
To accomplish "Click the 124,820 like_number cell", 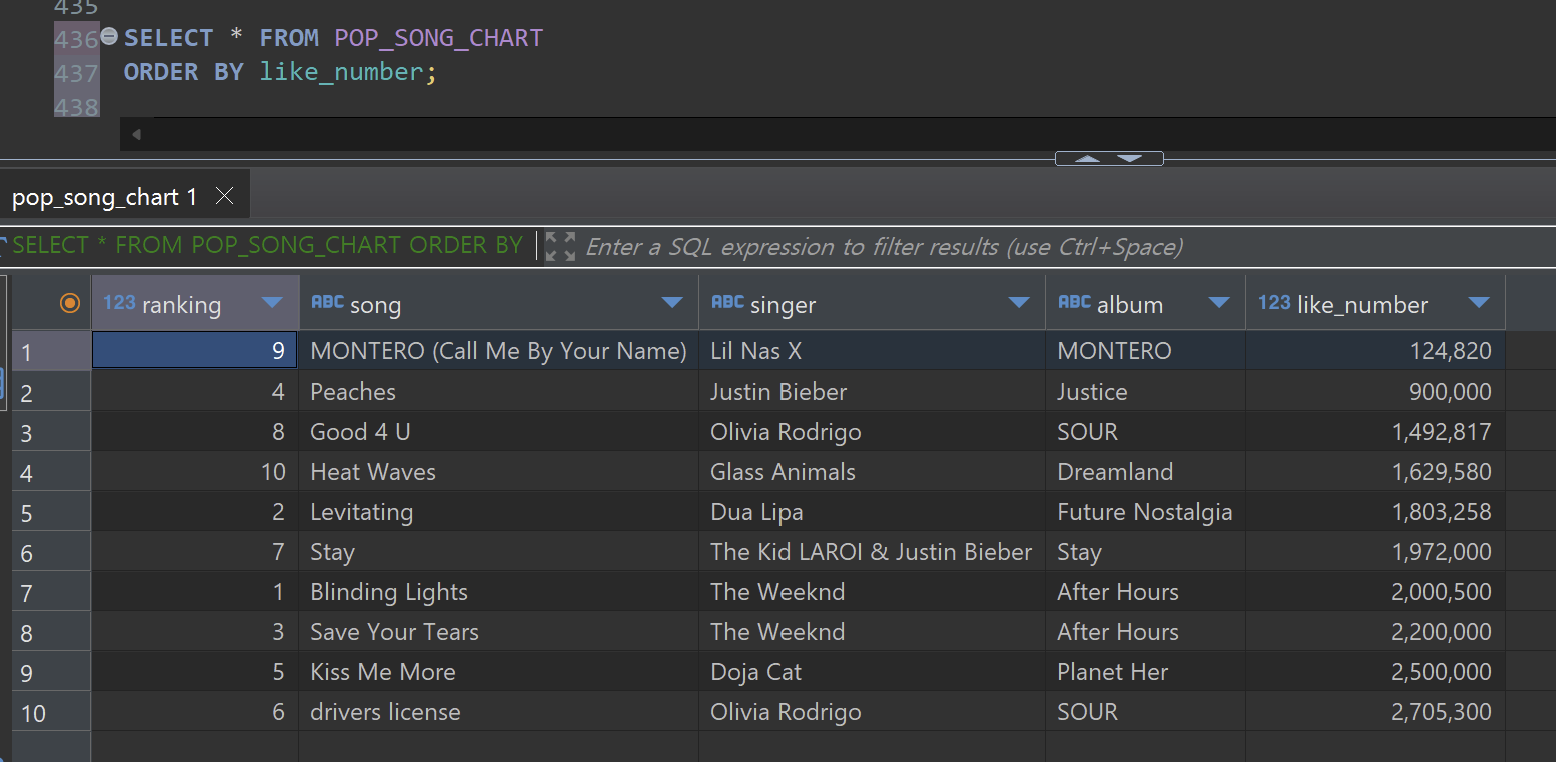I will coord(1375,351).
